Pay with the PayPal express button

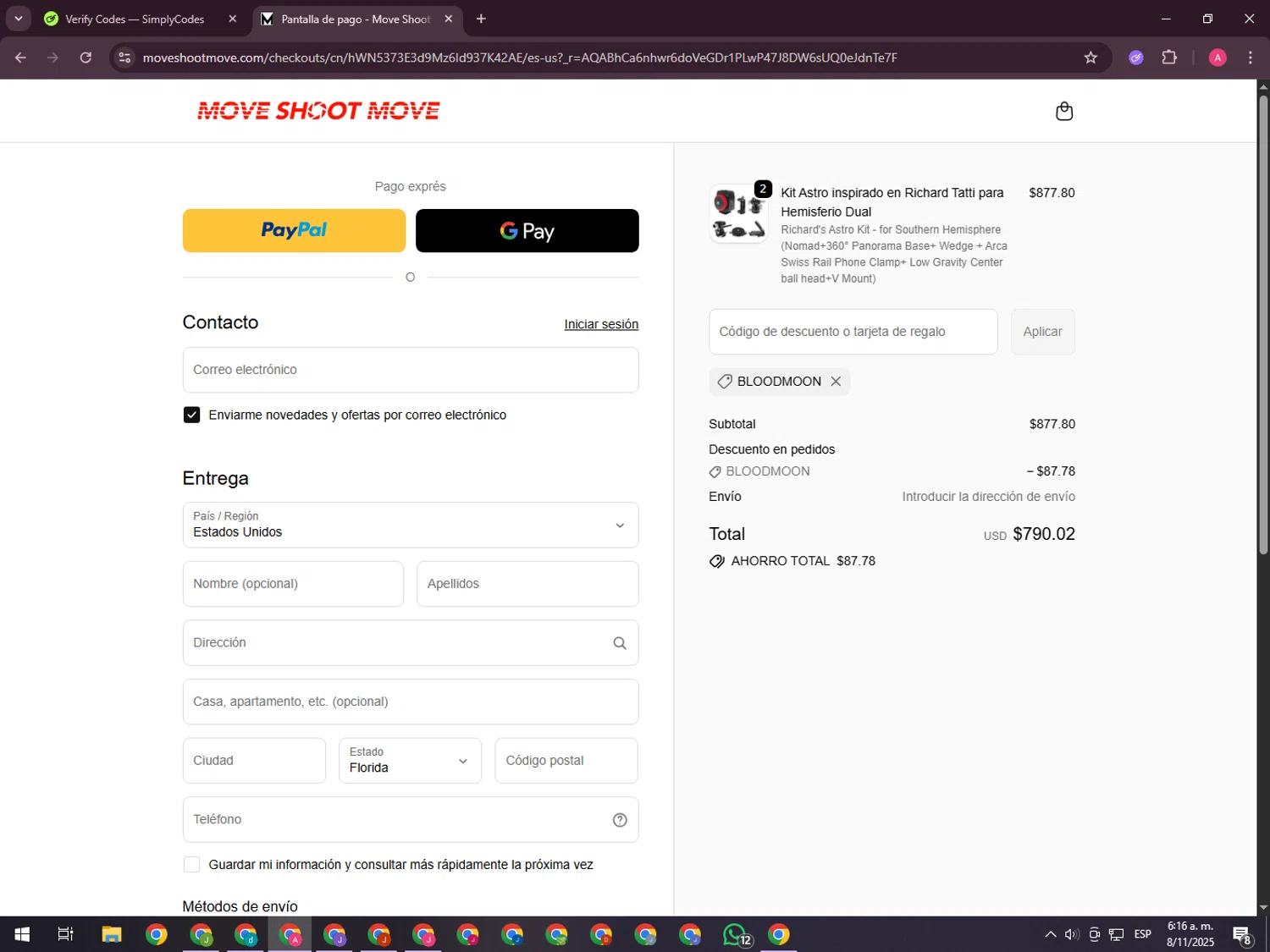click(x=294, y=230)
